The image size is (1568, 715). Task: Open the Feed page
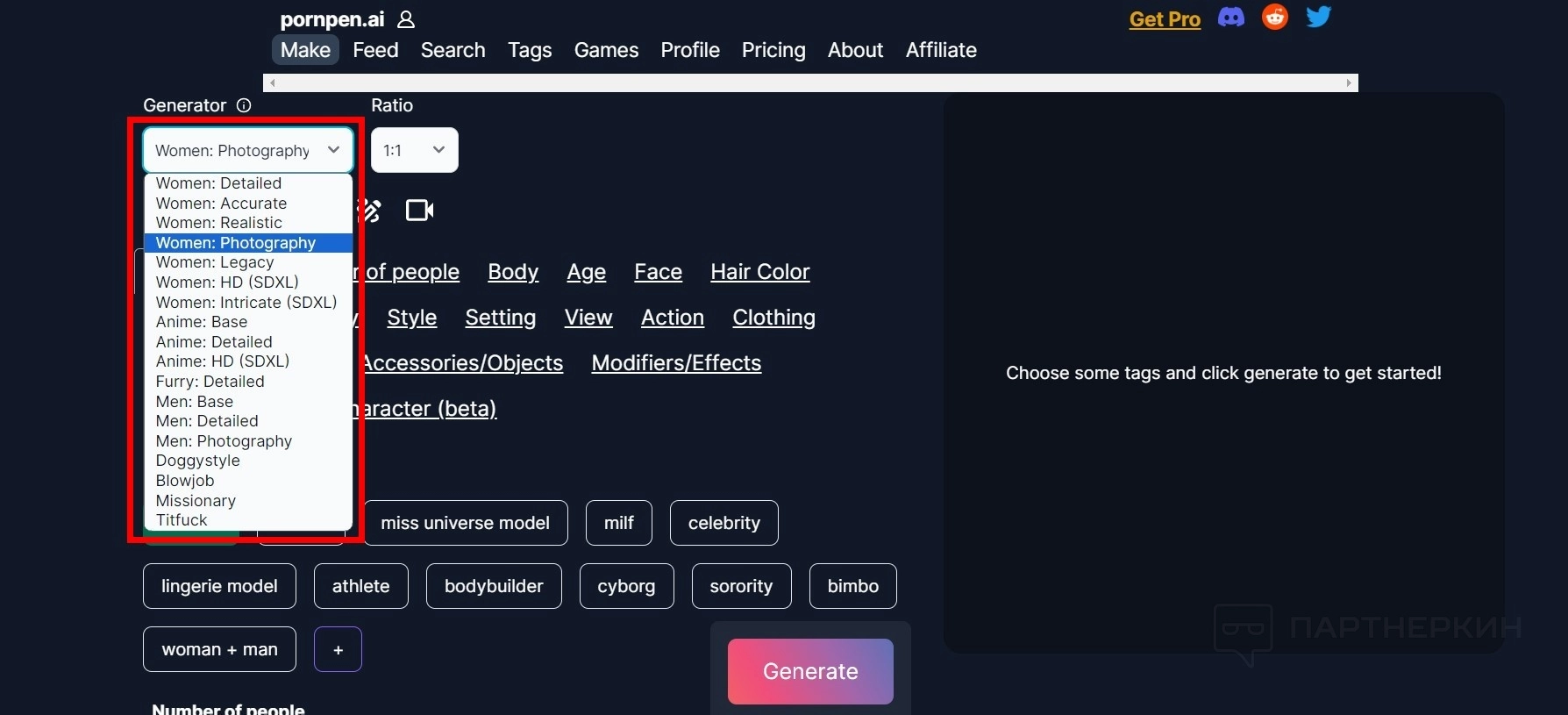point(375,50)
